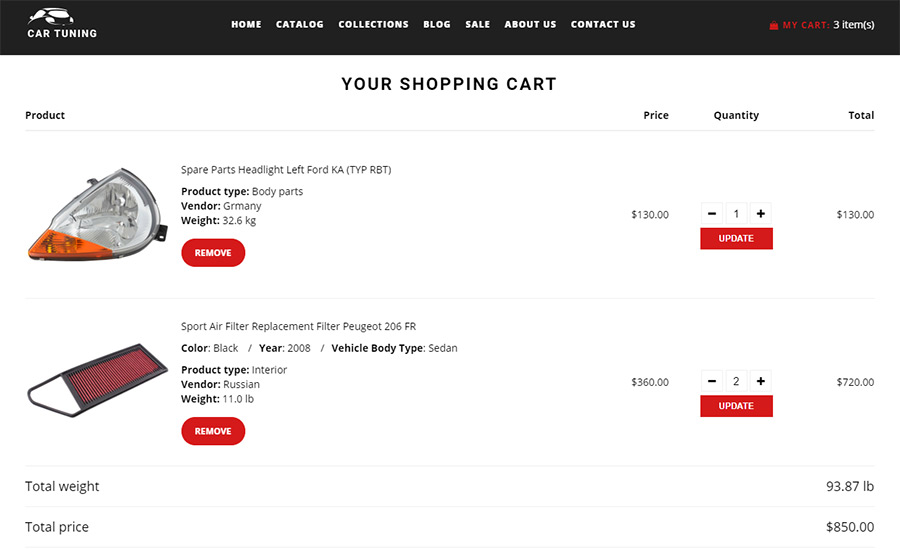900x549 pixels.
Task: Decrease air filter quantity with minus button
Action: 712,381
